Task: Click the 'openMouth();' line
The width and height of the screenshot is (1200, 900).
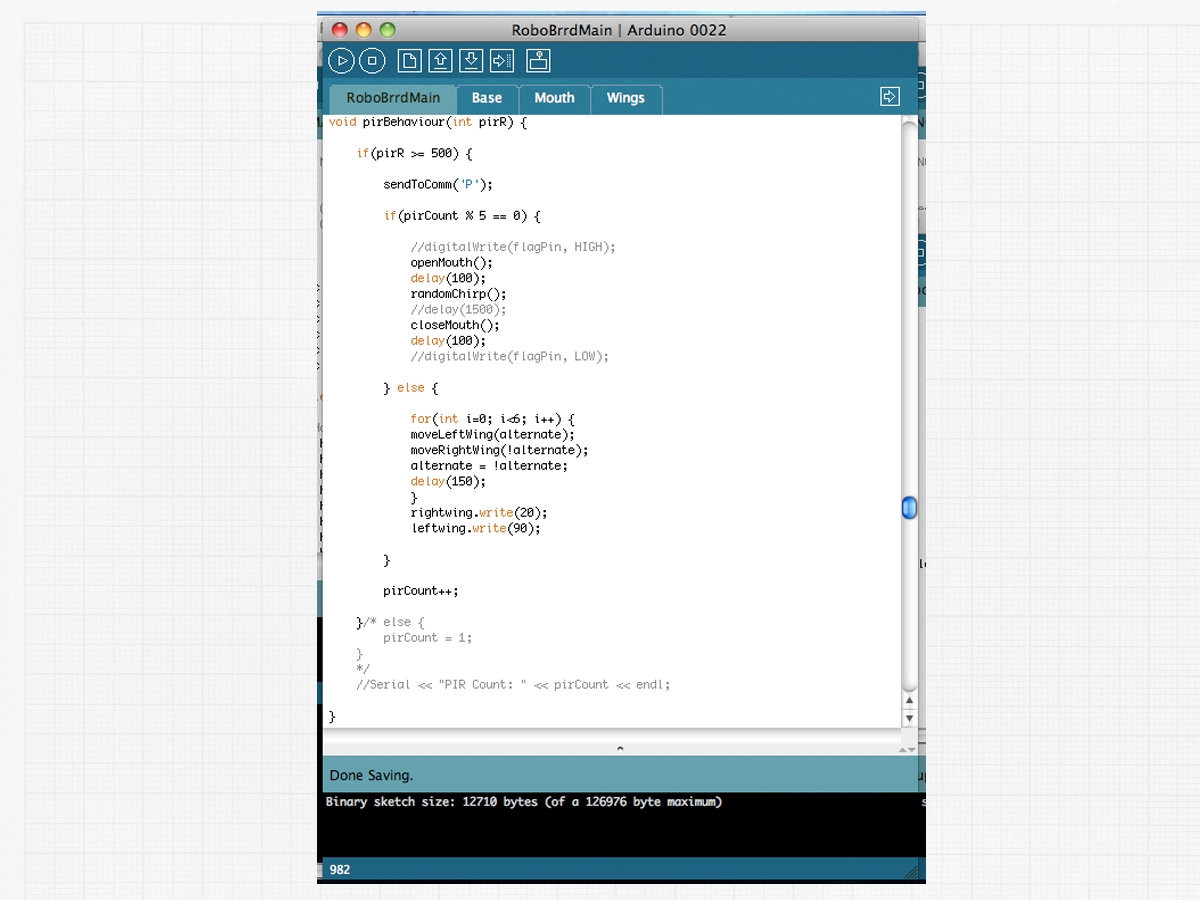Action: coord(451,262)
